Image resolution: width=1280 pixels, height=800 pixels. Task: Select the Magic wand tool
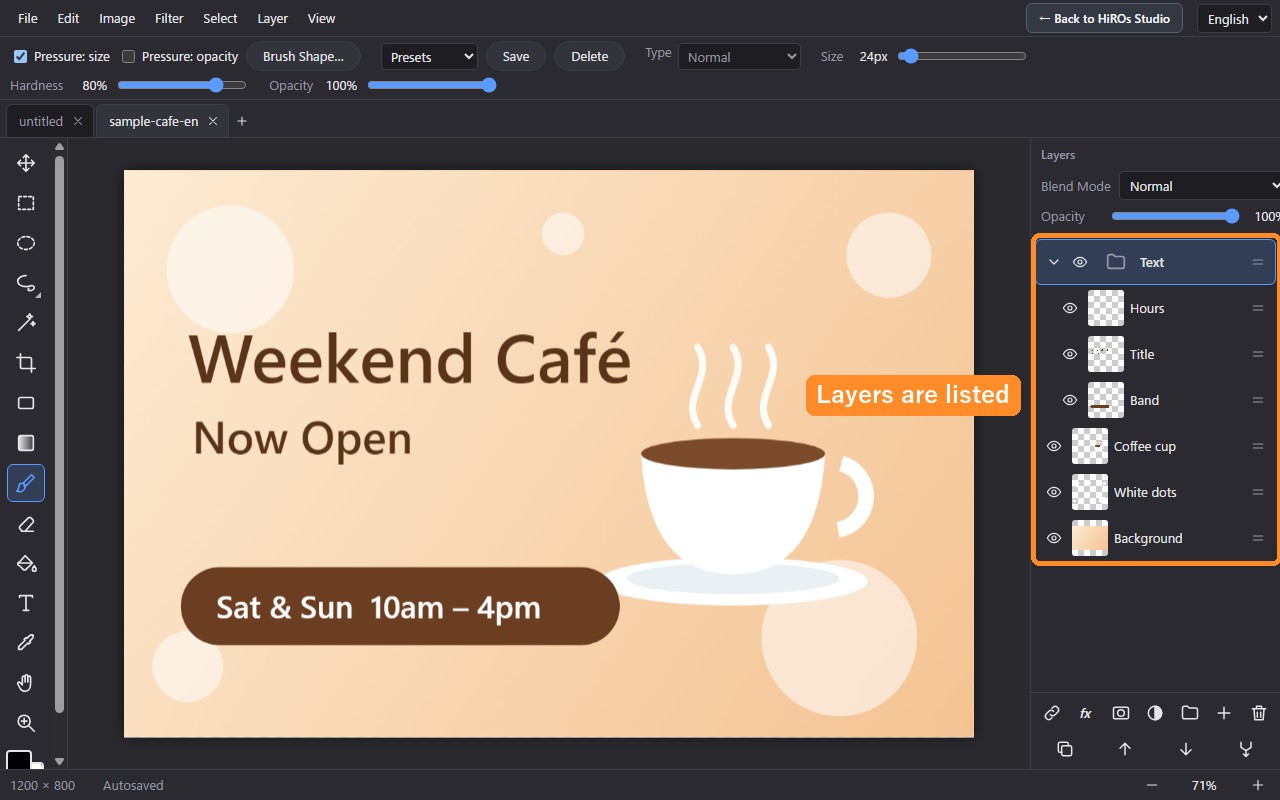tap(26, 323)
